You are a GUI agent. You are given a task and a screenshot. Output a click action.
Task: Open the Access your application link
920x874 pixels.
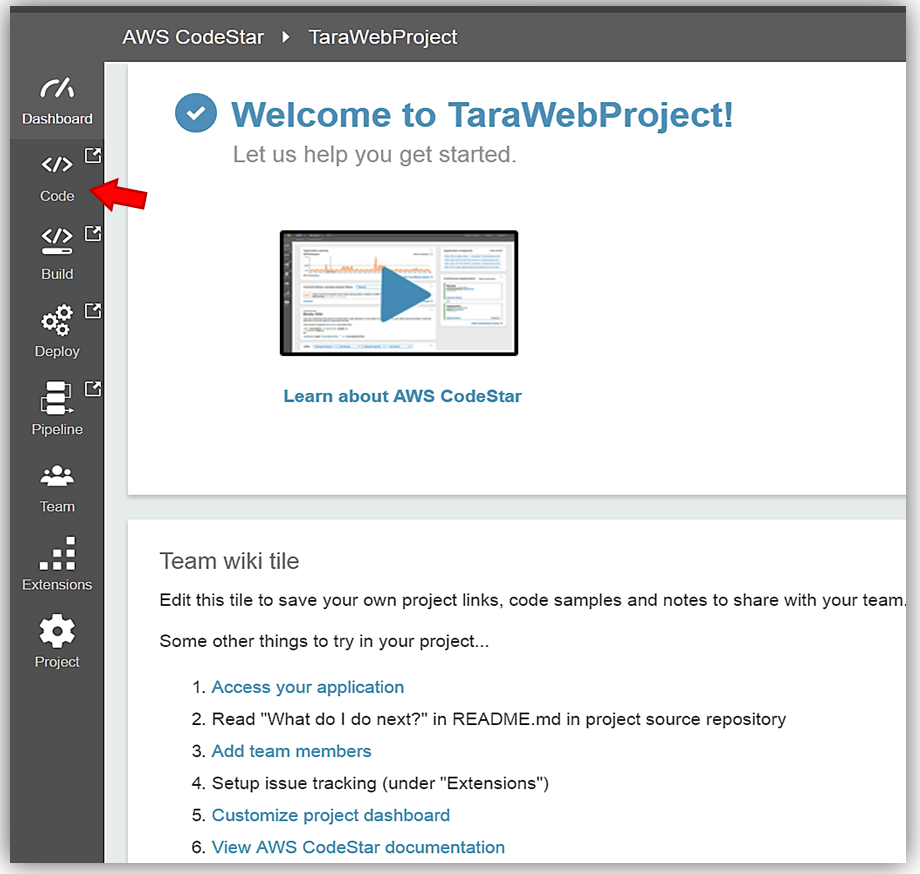click(x=308, y=687)
